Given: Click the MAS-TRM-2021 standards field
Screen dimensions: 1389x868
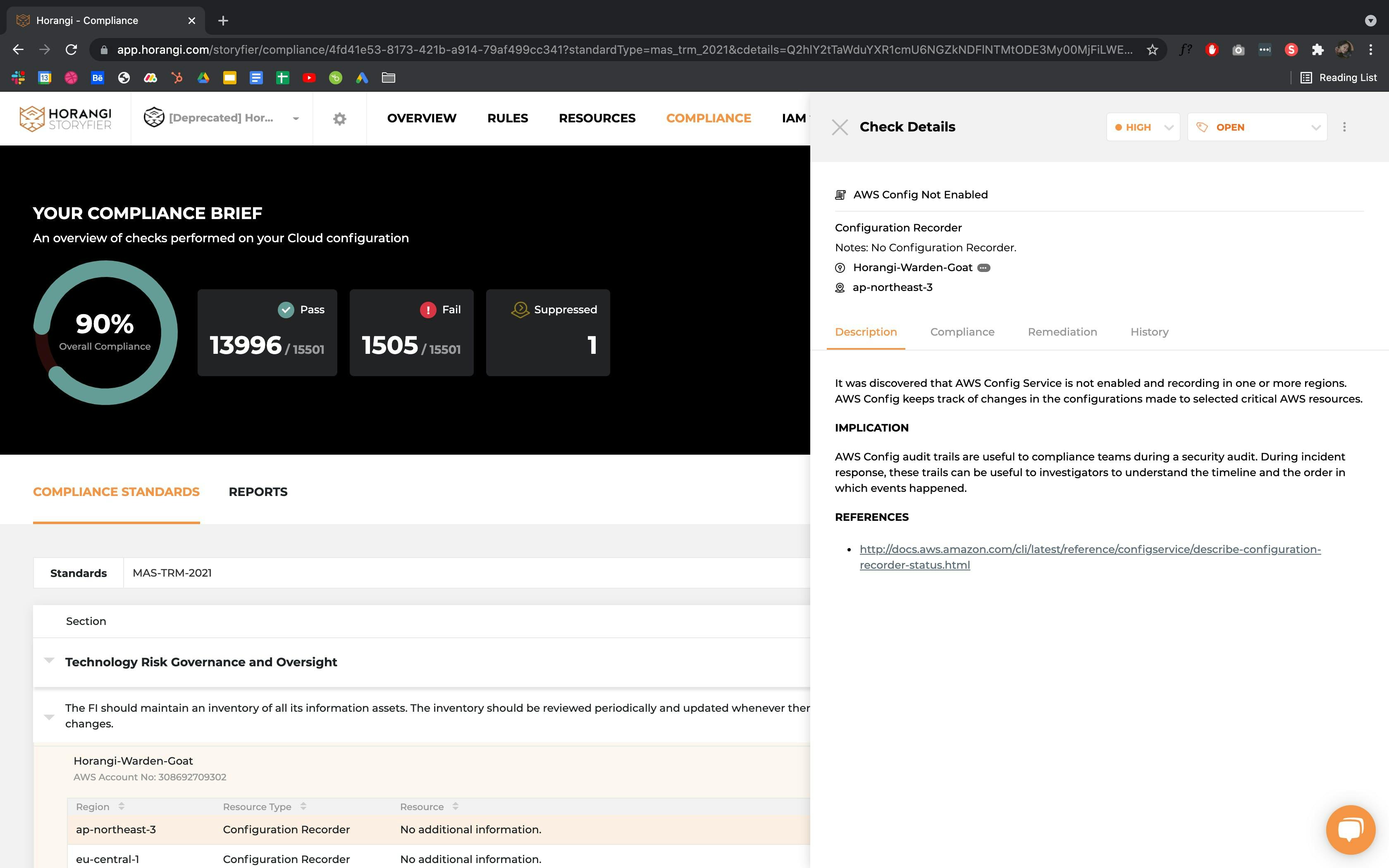Looking at the screenshot, I should click(x=466, y=573).
